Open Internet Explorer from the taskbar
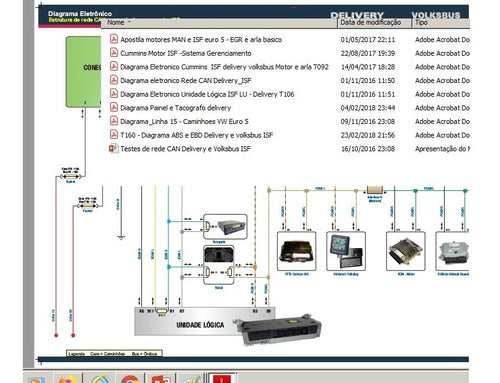The height and width of the screenshot is (383, 500). pyautogui.click(x=100, y=379)
